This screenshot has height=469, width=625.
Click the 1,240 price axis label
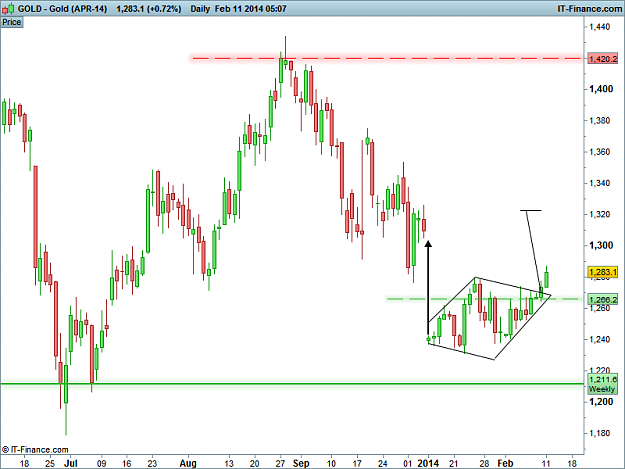599,339
